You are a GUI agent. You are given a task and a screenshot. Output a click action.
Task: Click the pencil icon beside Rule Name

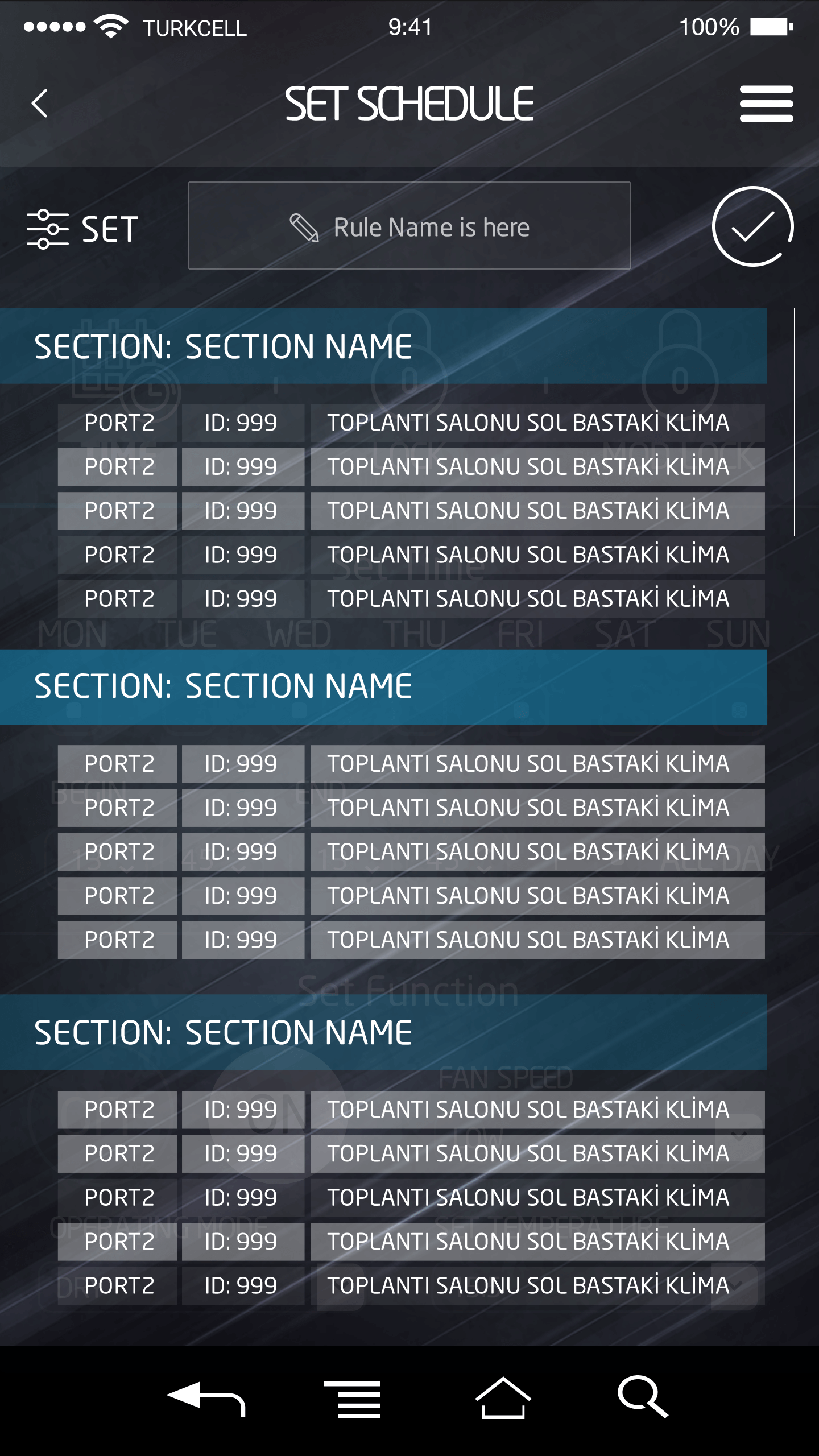pos(304,227)
